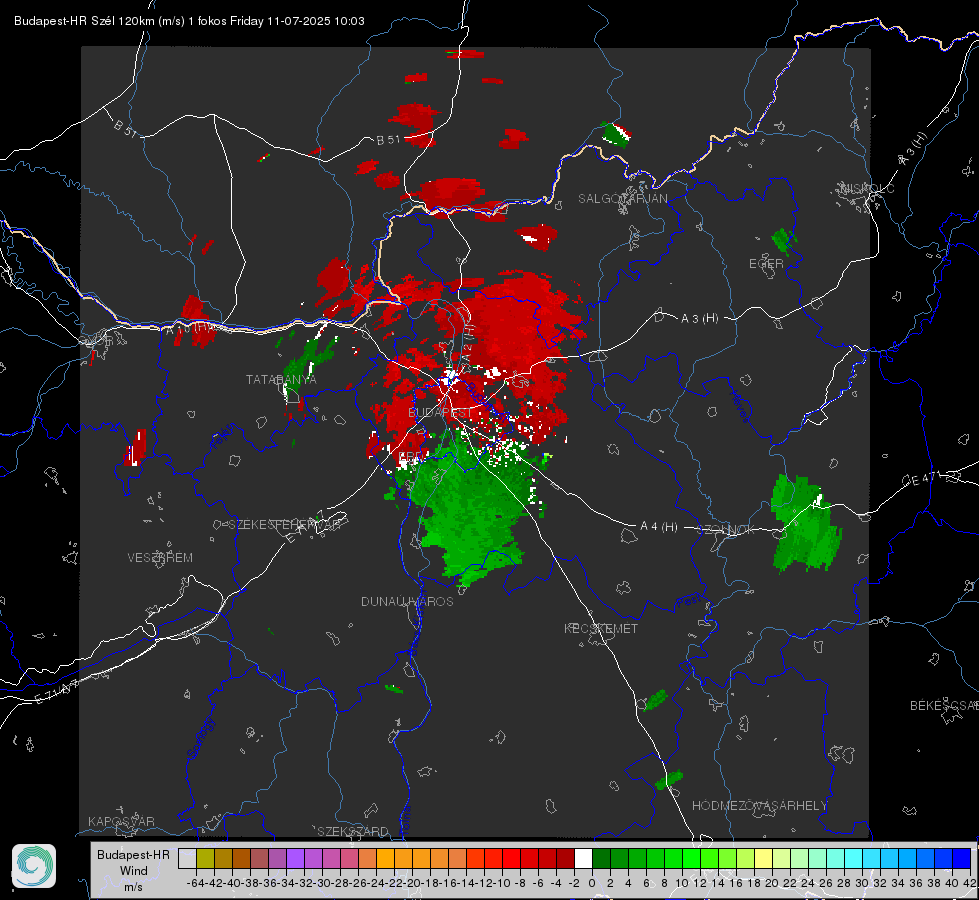Choose the olive swatch between -64 and -42
This screenshot has width=979, height=900.
click(x=205, y=858)
